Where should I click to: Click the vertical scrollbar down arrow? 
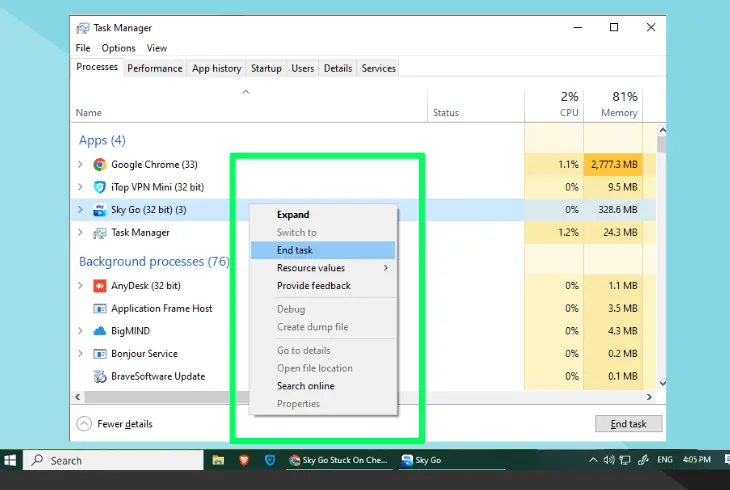tap(662, 384)
